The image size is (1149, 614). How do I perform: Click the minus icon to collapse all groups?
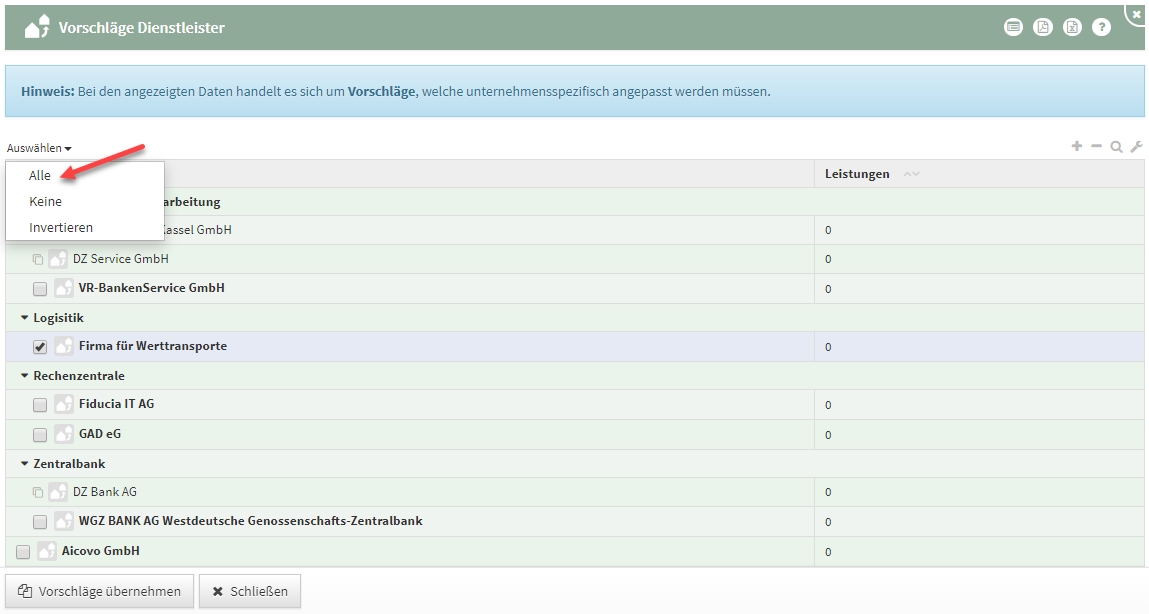tap(1096, 147)
